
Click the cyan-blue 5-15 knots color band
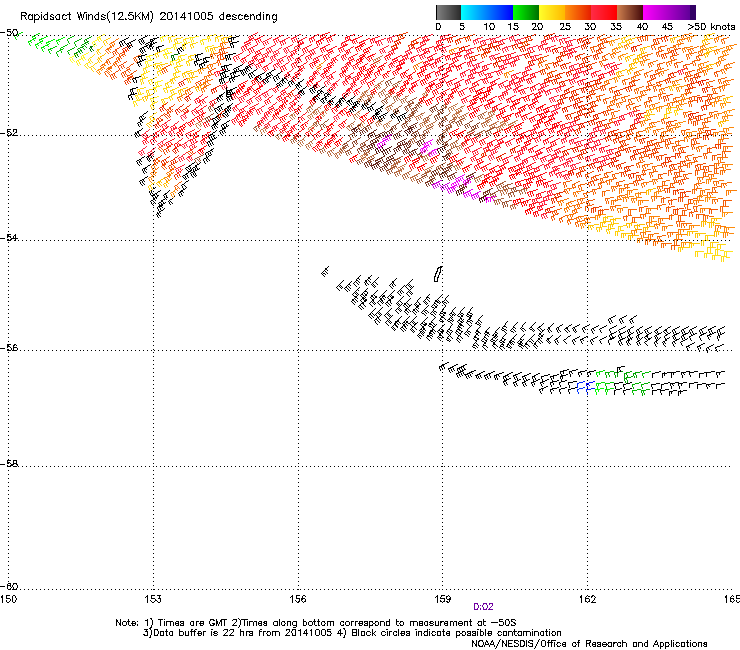tap(487, 12)
